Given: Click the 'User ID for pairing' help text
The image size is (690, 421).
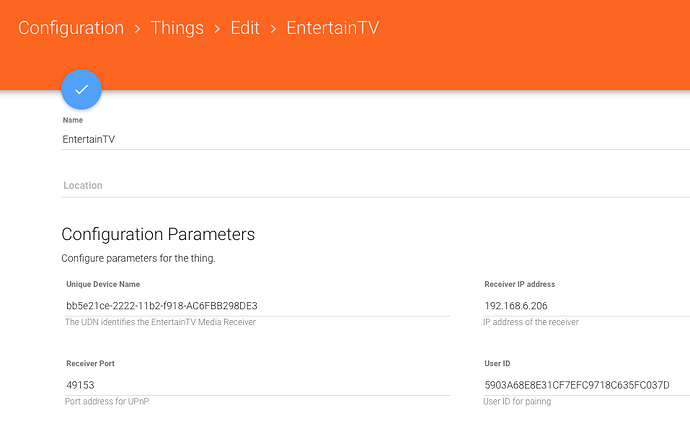Looking at the screenshot, I should 516,401.
